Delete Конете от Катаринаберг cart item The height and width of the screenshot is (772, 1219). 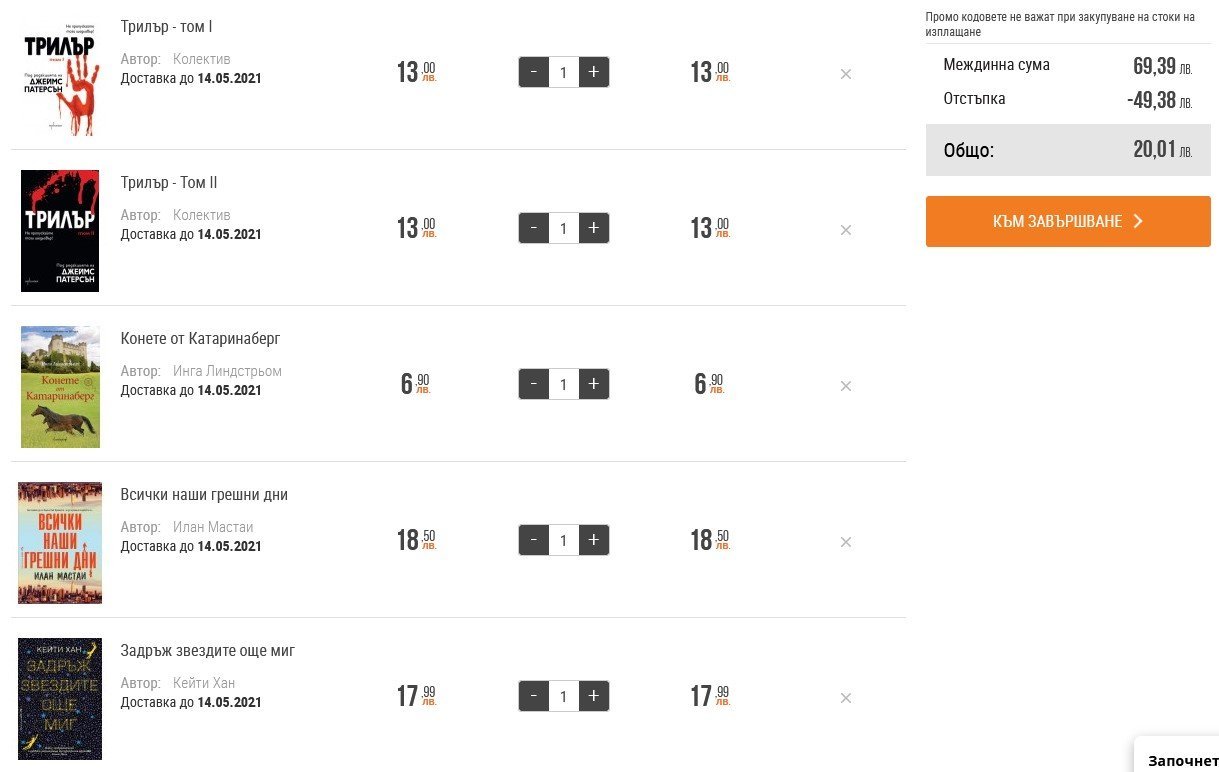tap(845, 386)
